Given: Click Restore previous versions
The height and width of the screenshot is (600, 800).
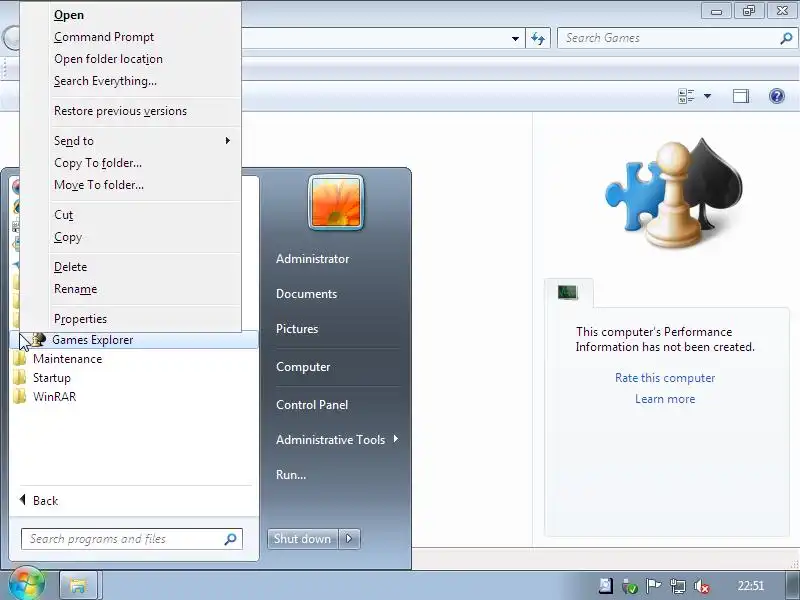Looking at the screenshot, I should tap(120, 111).
